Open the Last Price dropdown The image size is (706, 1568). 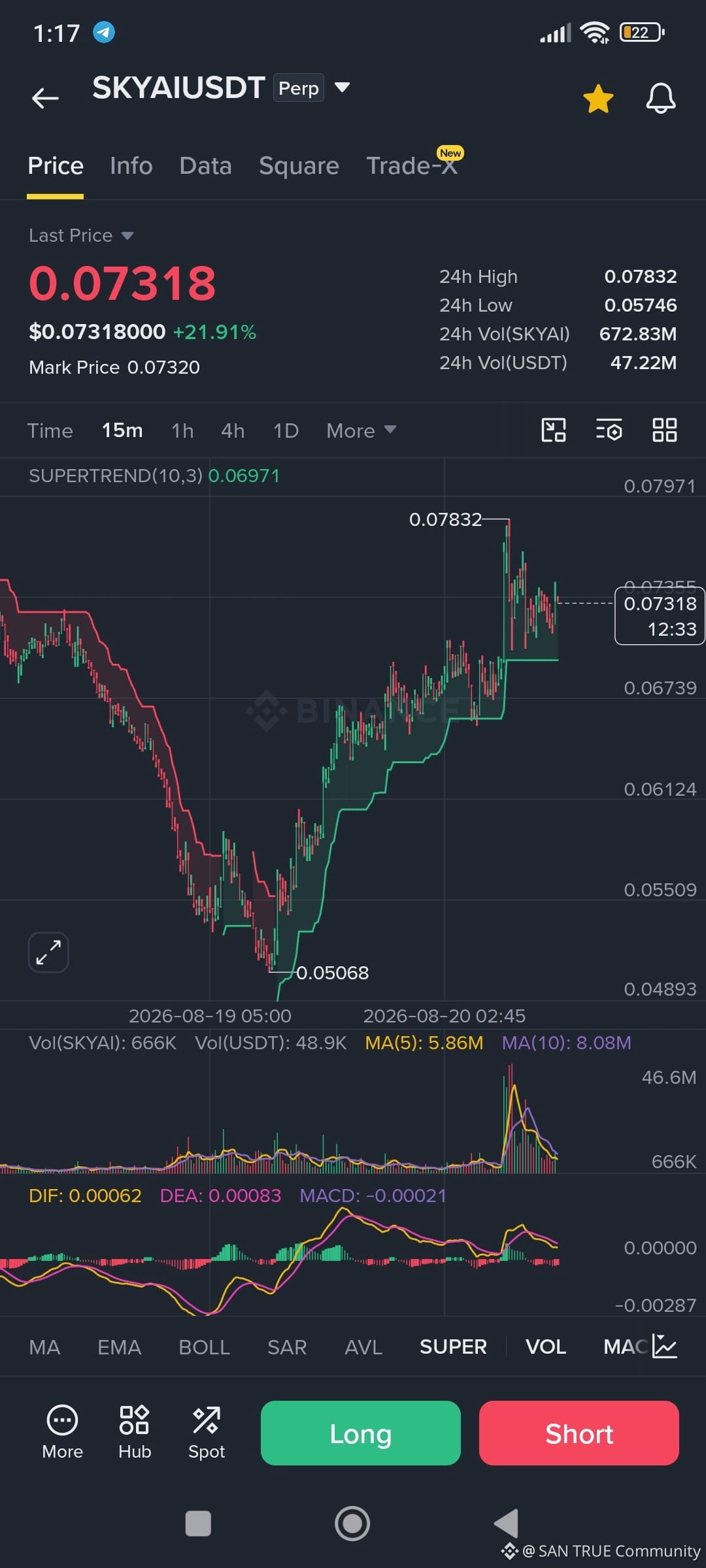tap(81, 235)
